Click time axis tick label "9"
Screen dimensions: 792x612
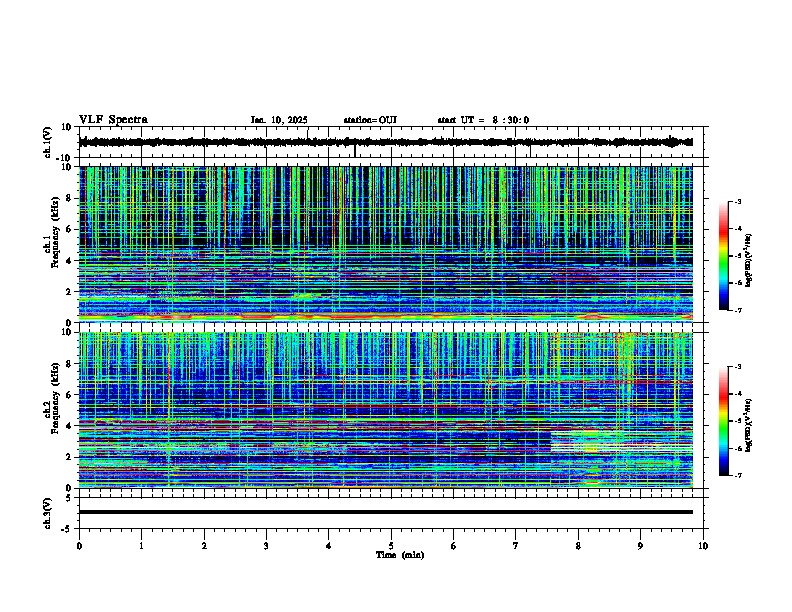pyautogui.click(x=640, y=546)
